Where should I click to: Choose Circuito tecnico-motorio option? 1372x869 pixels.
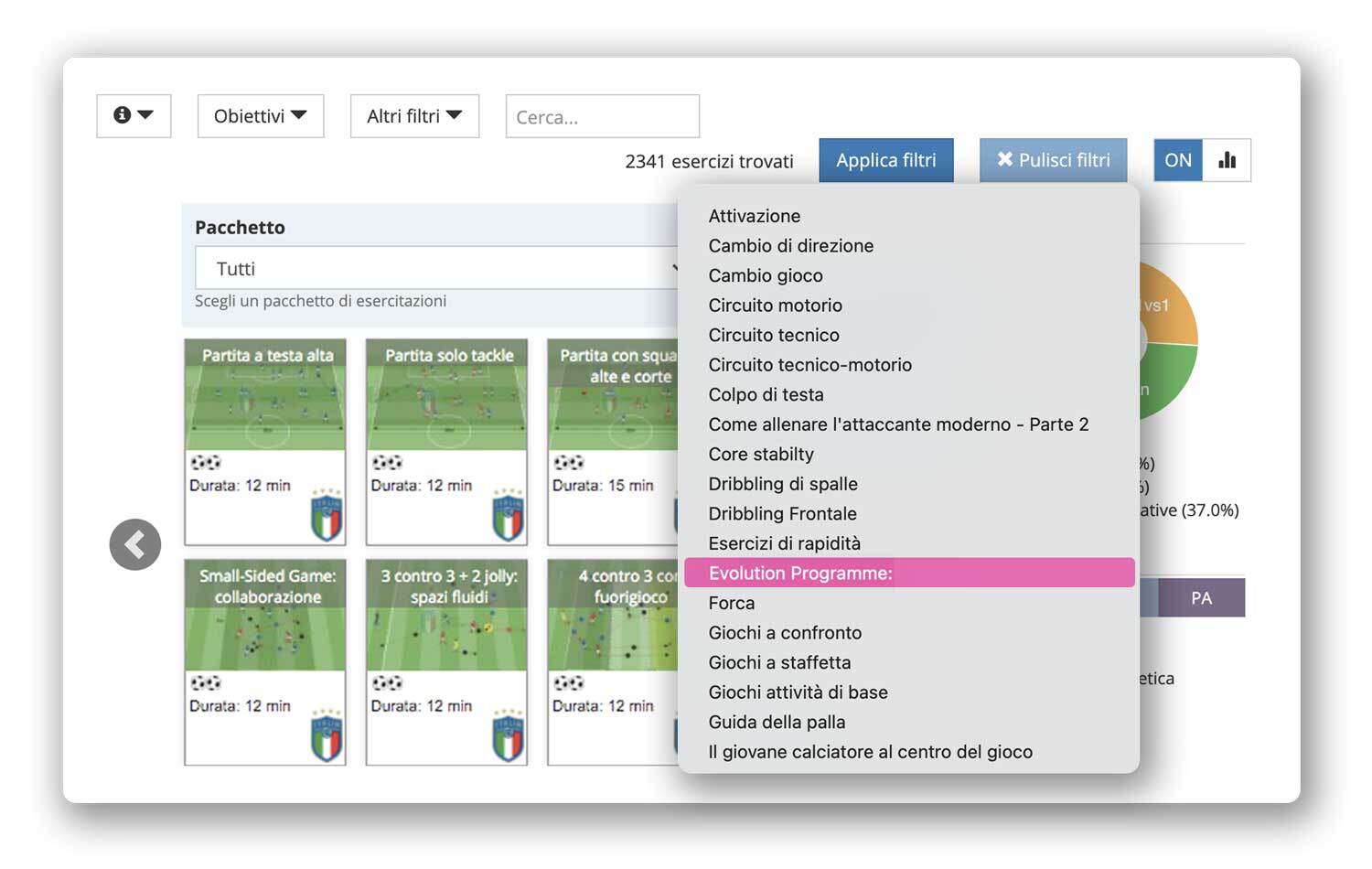pyautogui.click(x=809, y=365)
